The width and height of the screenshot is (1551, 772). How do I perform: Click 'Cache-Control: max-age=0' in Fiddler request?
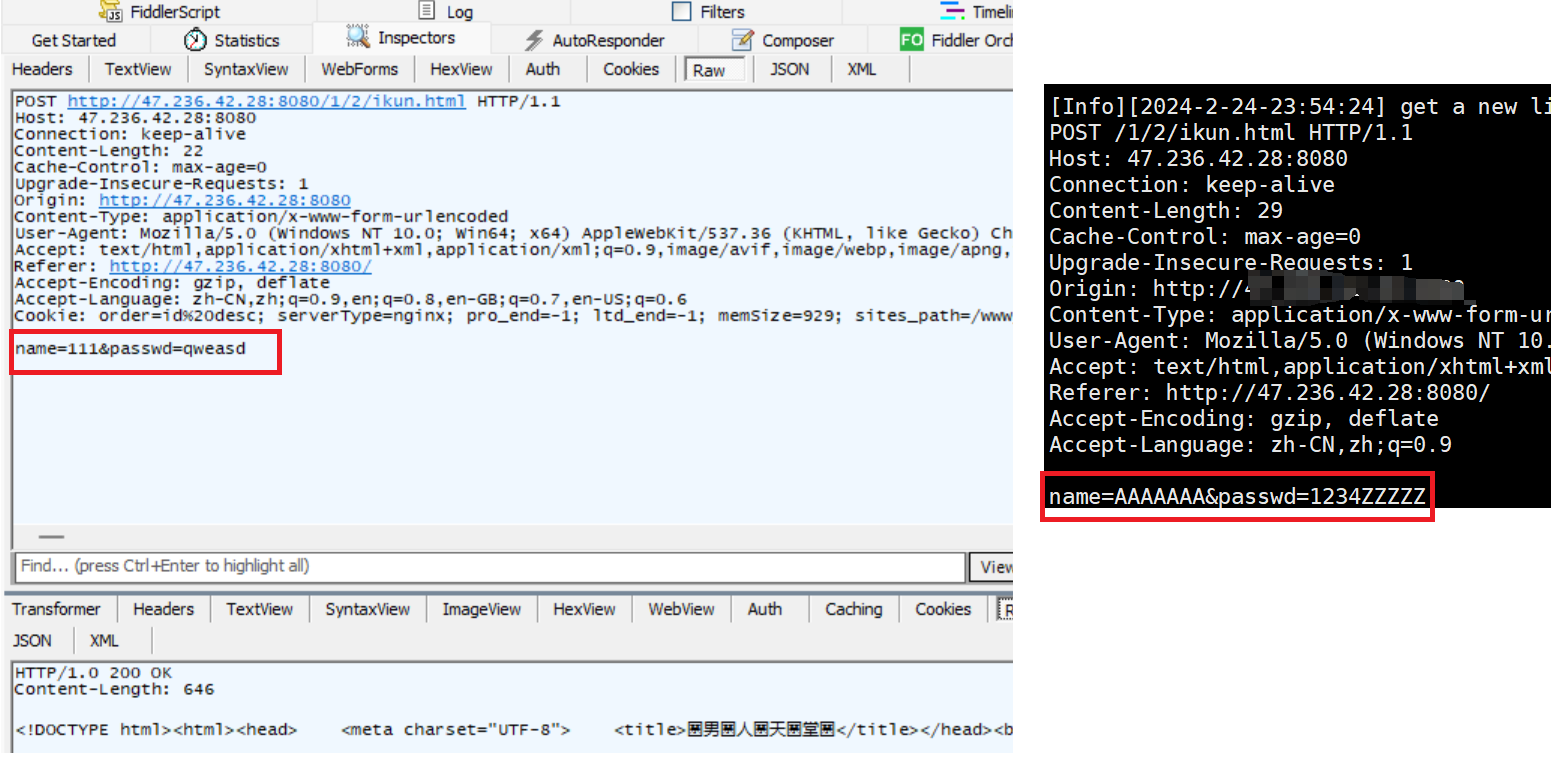click(x=140, y=168)
